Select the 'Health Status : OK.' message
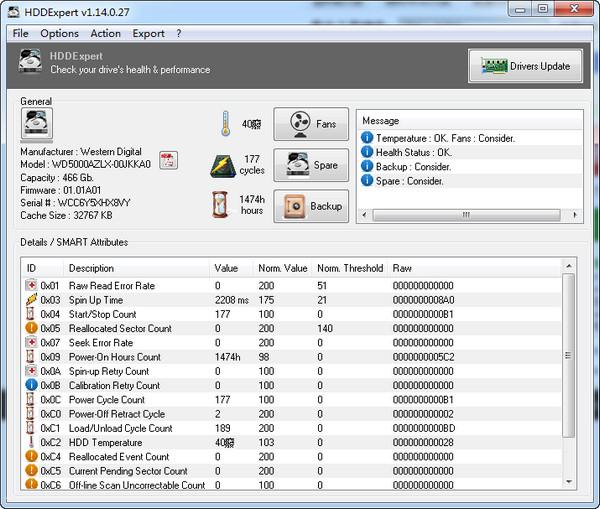The width and height of the screenshot is (600, 509). point(414,152)
